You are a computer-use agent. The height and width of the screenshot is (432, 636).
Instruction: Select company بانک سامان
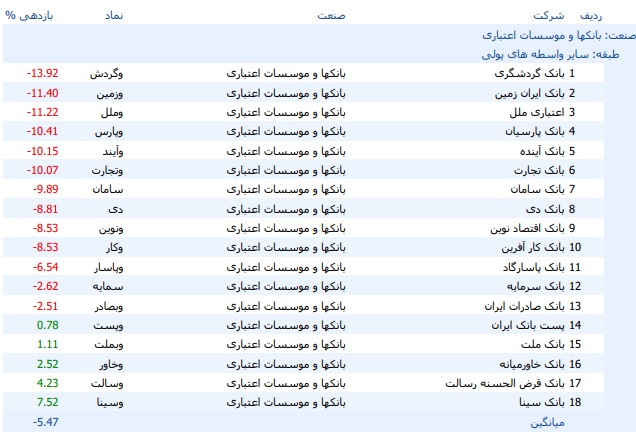point(537,189)
